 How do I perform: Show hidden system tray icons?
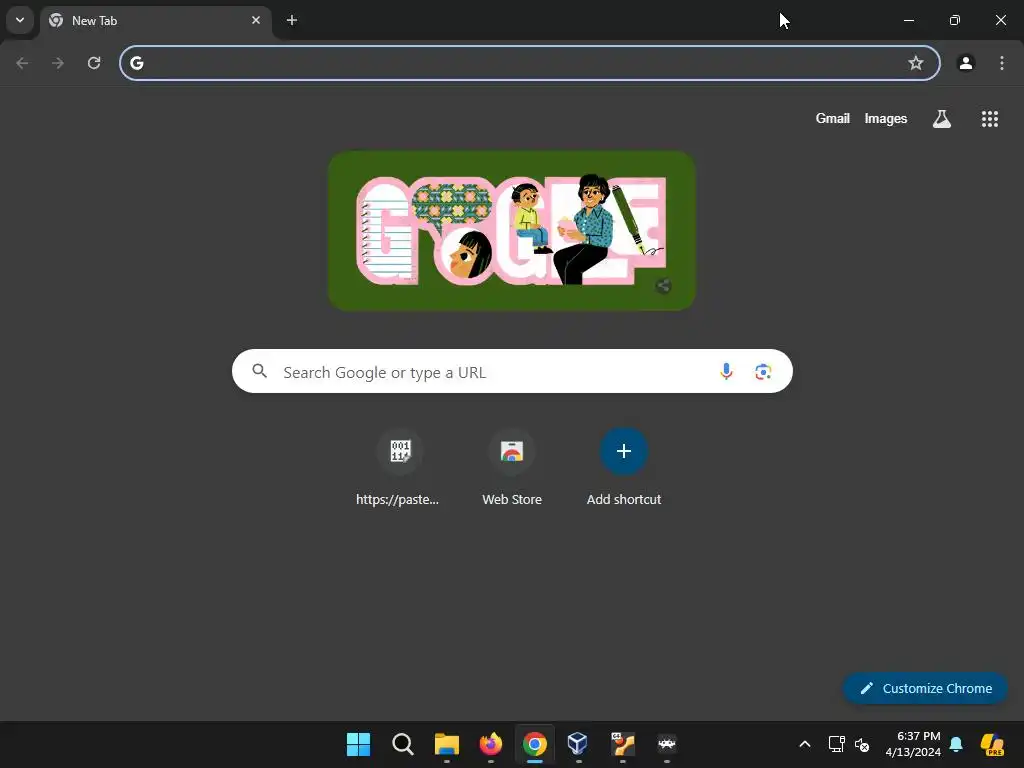[x=805, y=744]
